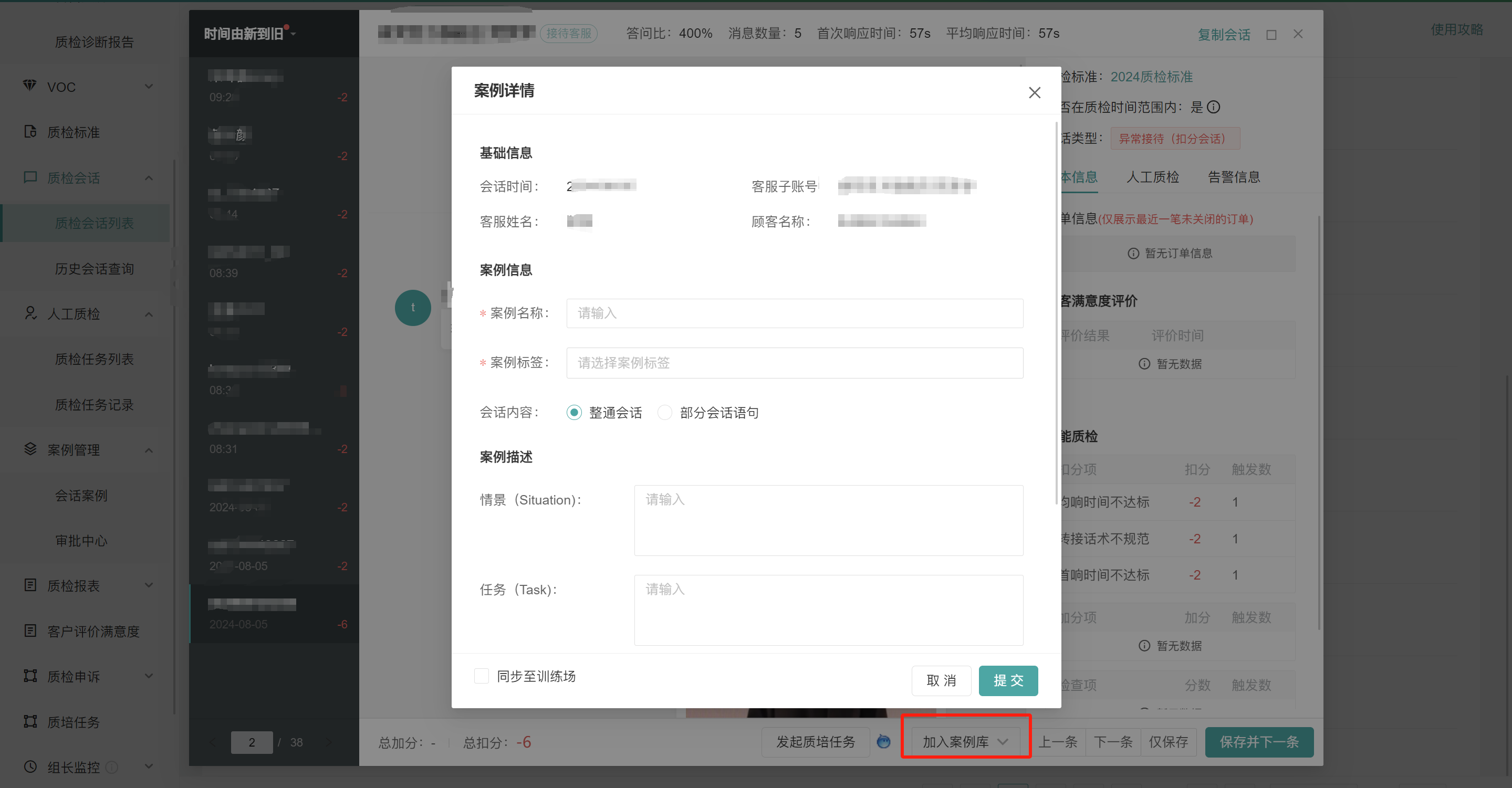Click the info icon beside 组长监控
The image size is (1512, 788).
(111, 767)
